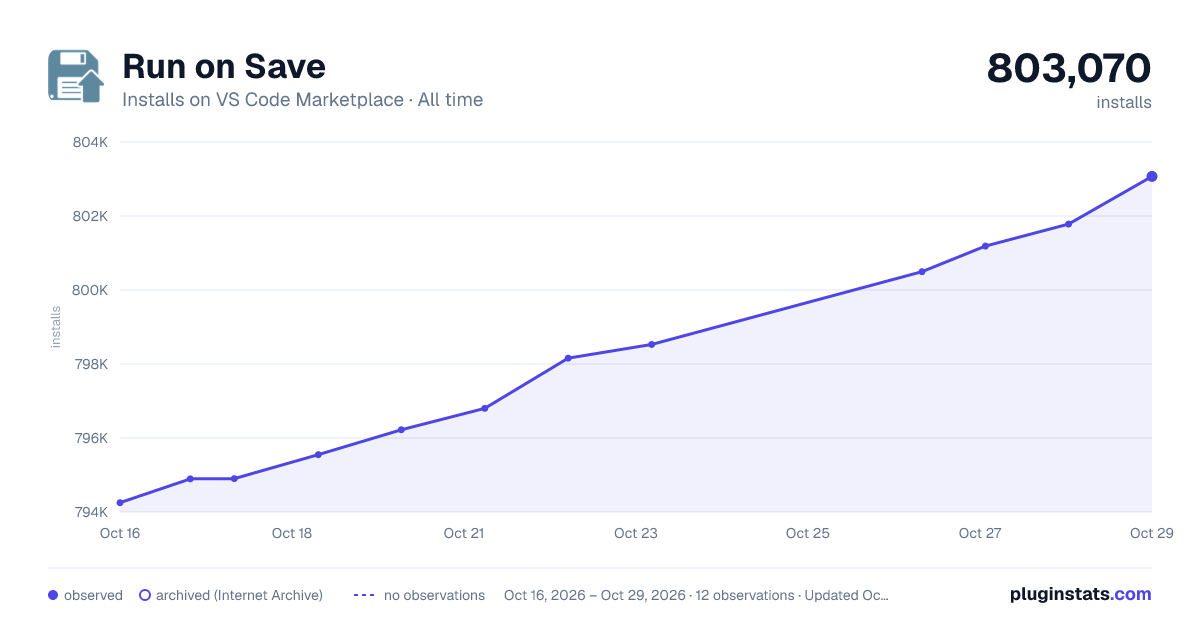Click the 802K y-axis label
Screen dimensions: 1200x630
90,216
